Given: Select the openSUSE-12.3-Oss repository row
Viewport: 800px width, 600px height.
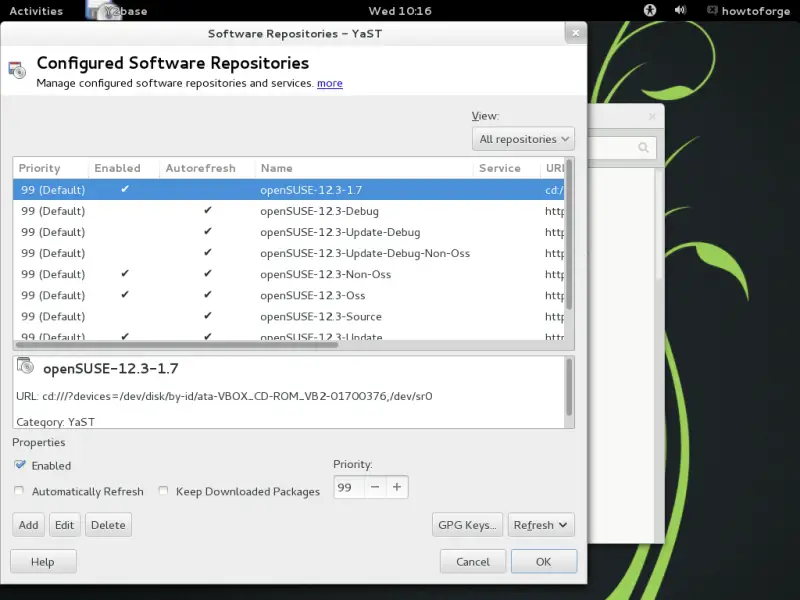Looking at the screenshot, I should [289, 295].
